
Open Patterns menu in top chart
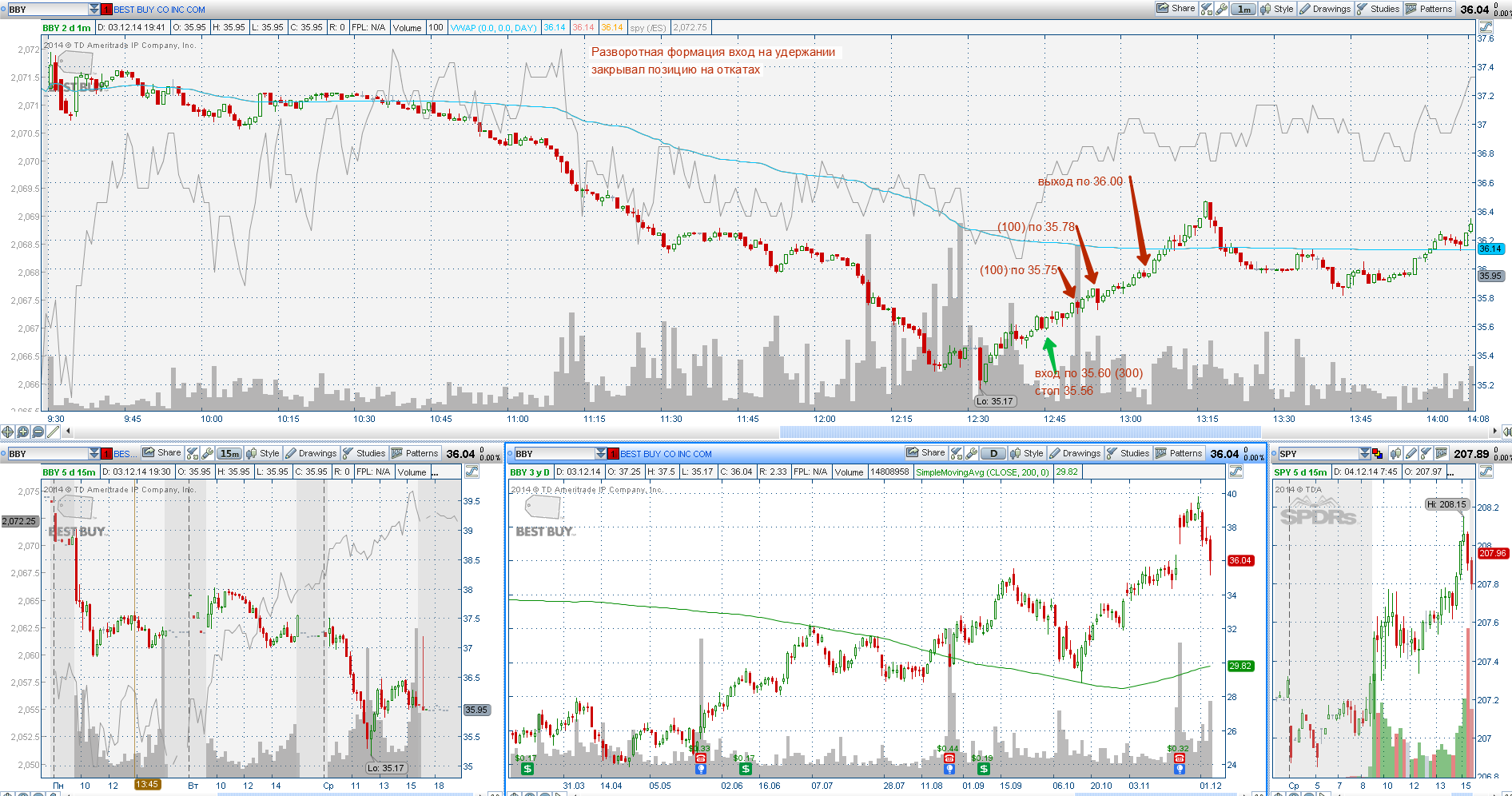click(1429, 9)
